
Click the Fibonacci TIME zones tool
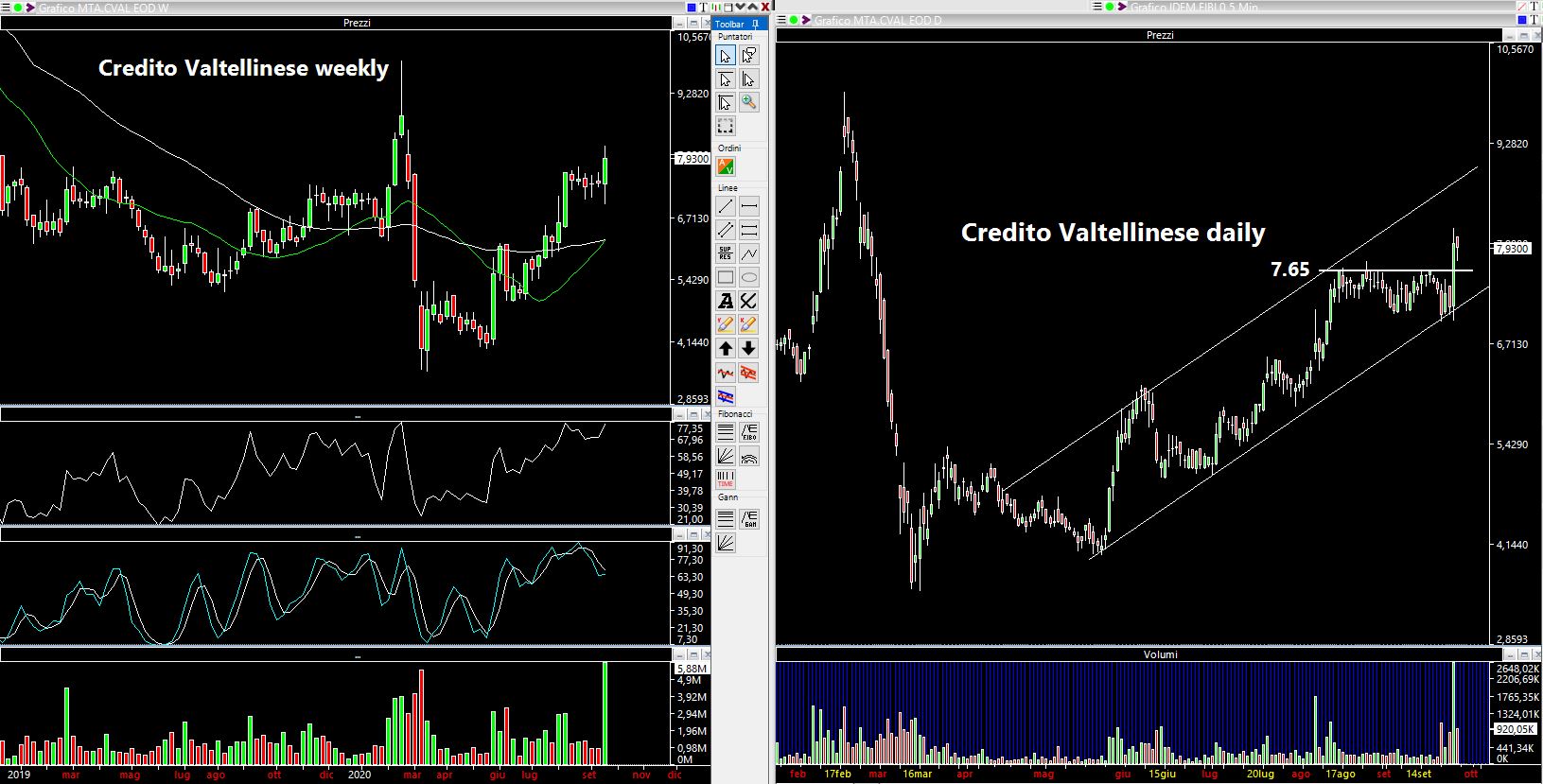(726, 479)
